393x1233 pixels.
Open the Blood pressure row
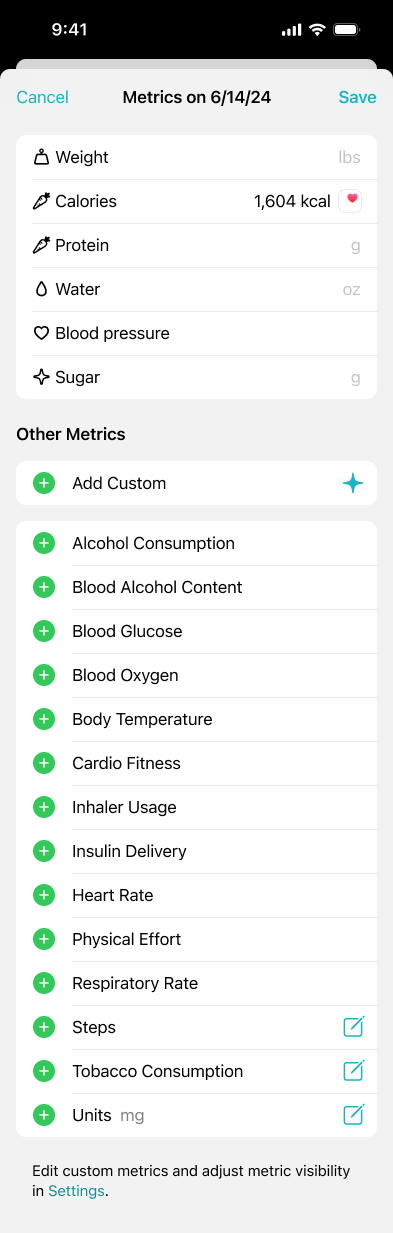[196, 333]
